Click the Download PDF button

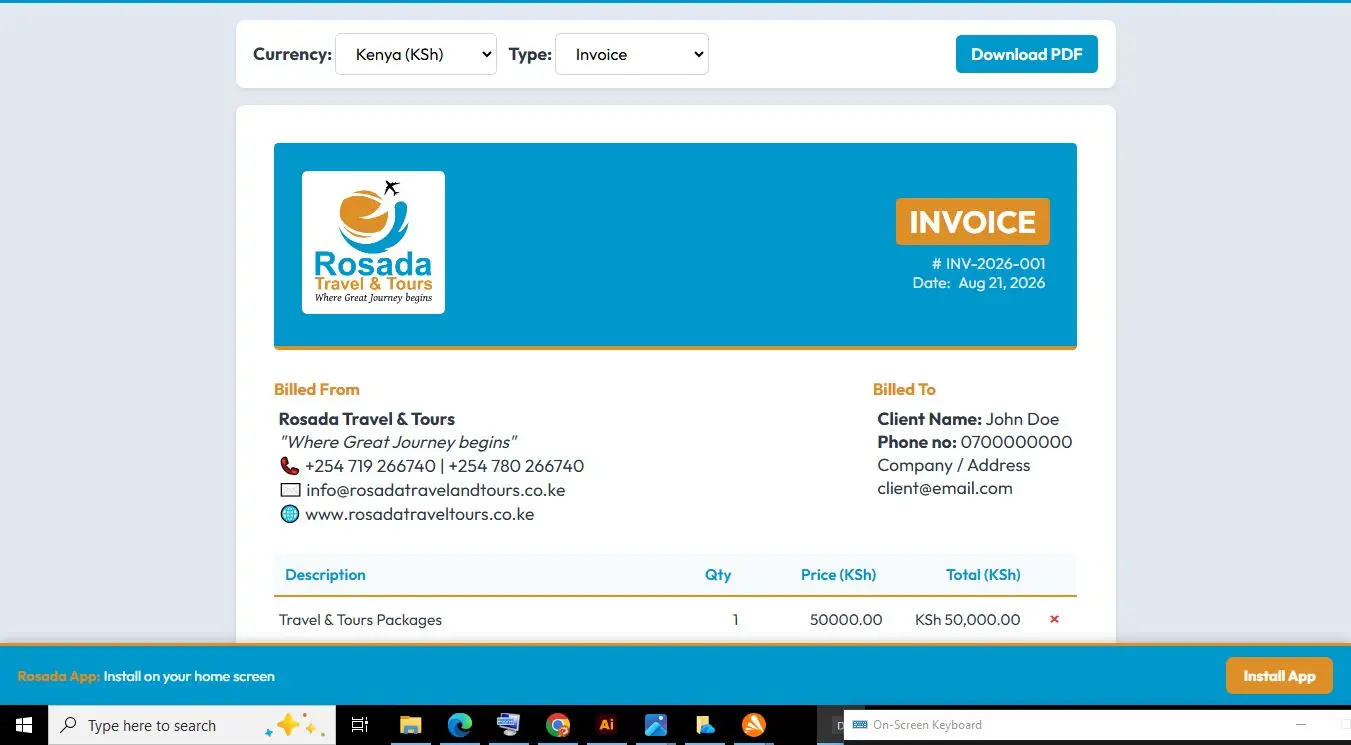coord(1027,54)
